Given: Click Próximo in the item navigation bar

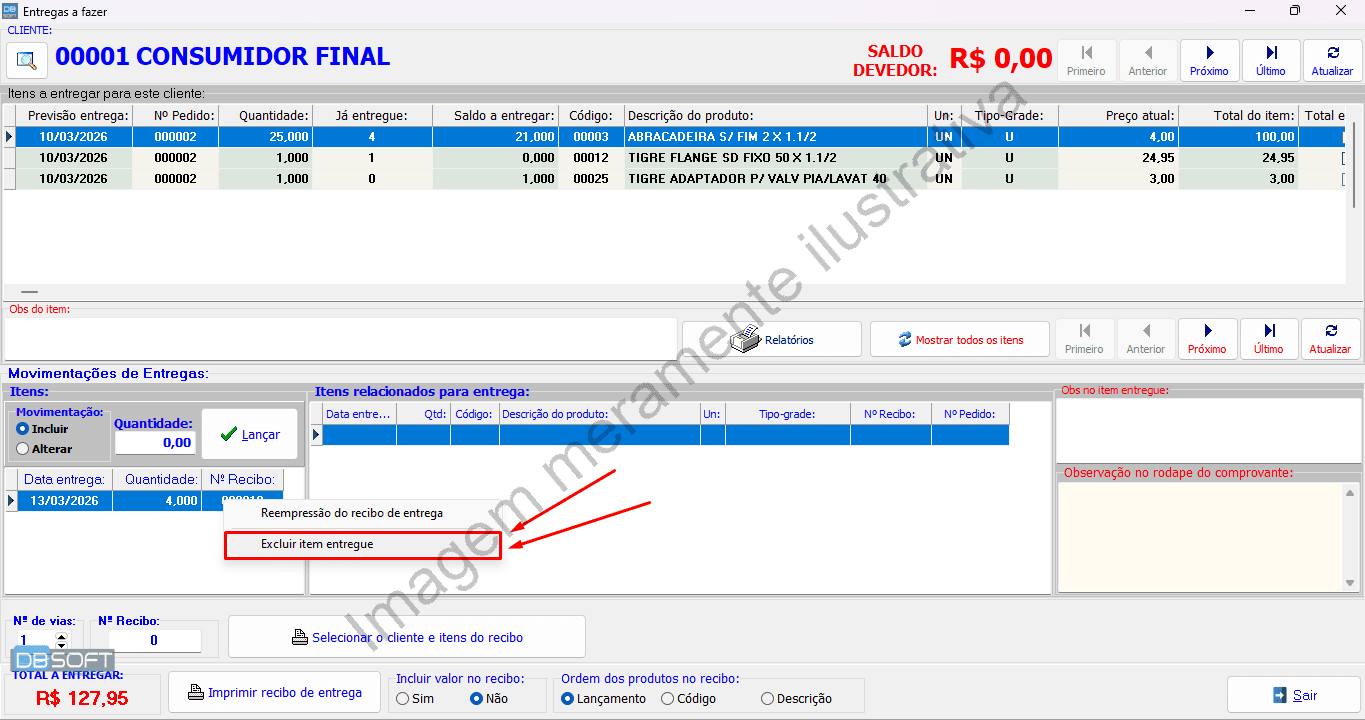Looking at the screenshot, I should pos(1207,339).
